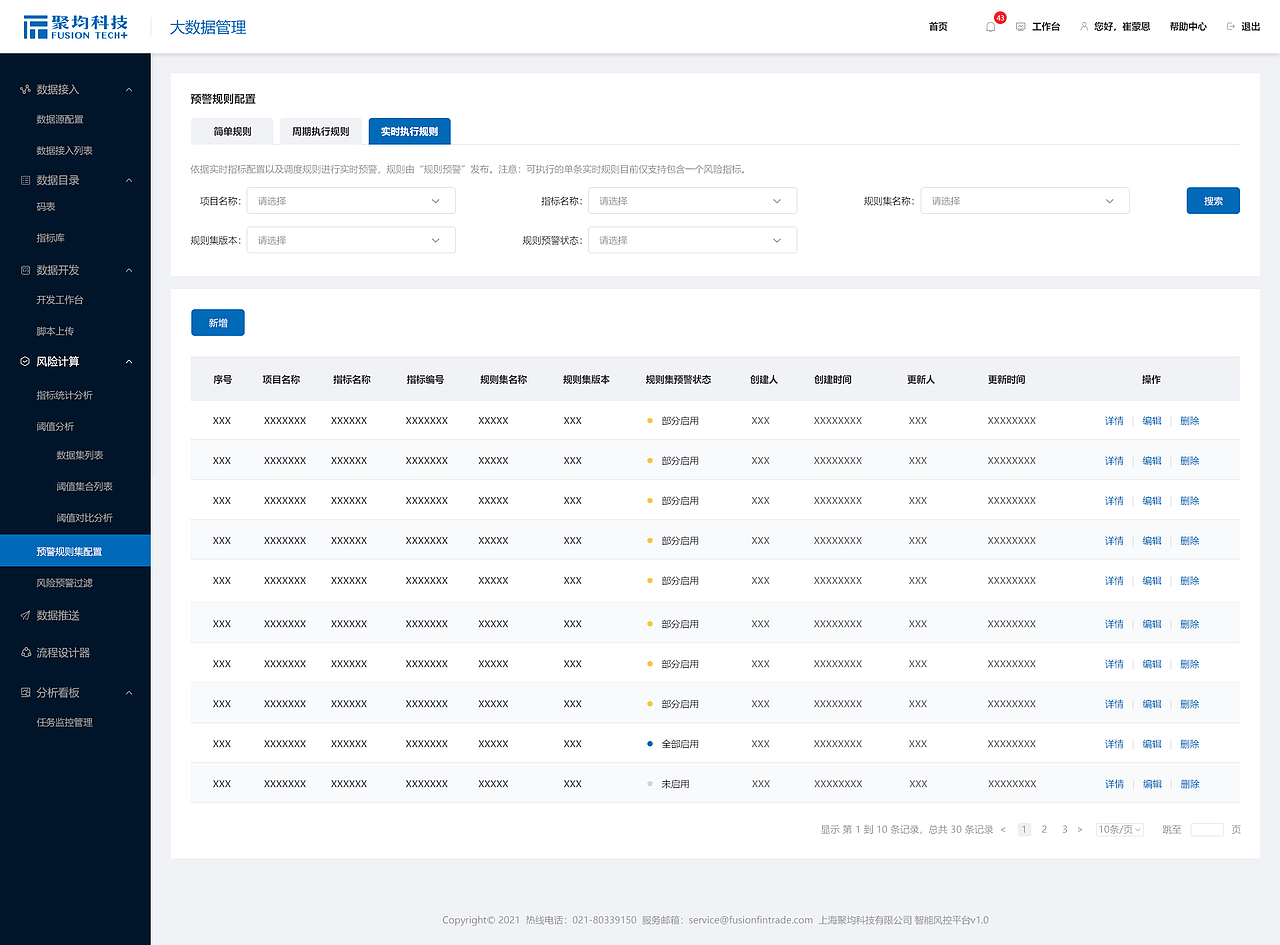Collapse the 数据接入 menu chevron
The image size is (1280, 945).
pyautogui.click(x=129, y=90)
